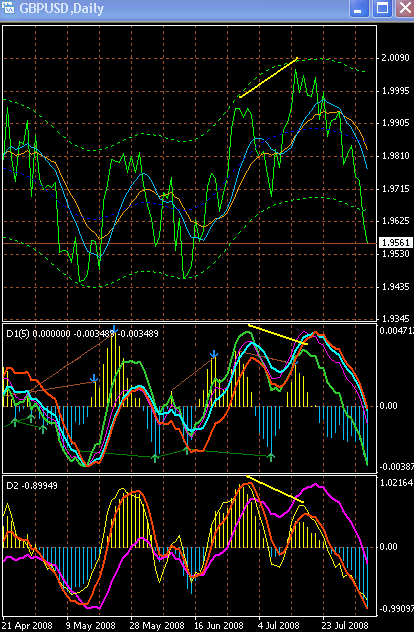Screen dimensions: 414x633
Task: Click the 2.0090 price scale label
Action: [395, 58]
